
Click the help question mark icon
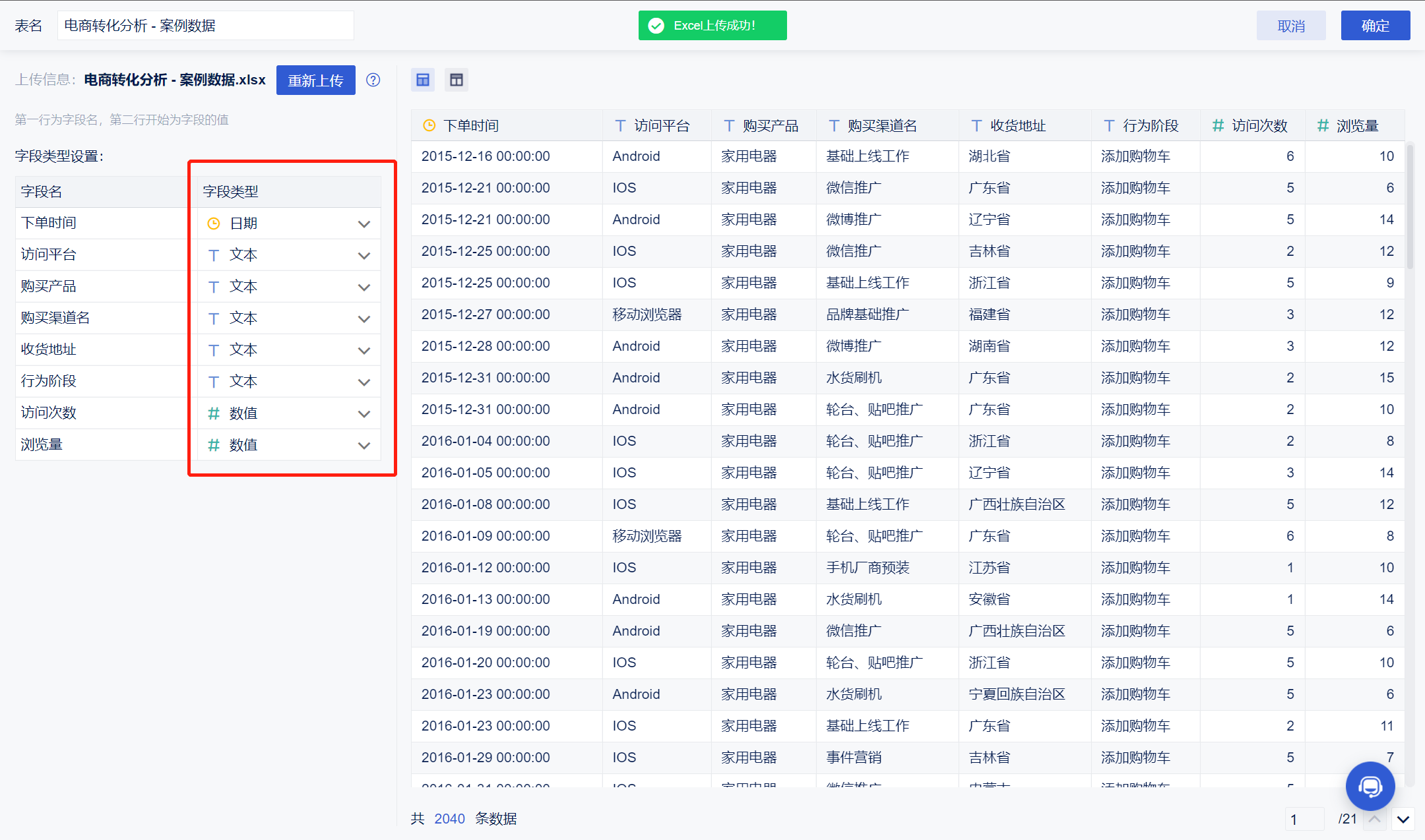click(x=373, y=80)
